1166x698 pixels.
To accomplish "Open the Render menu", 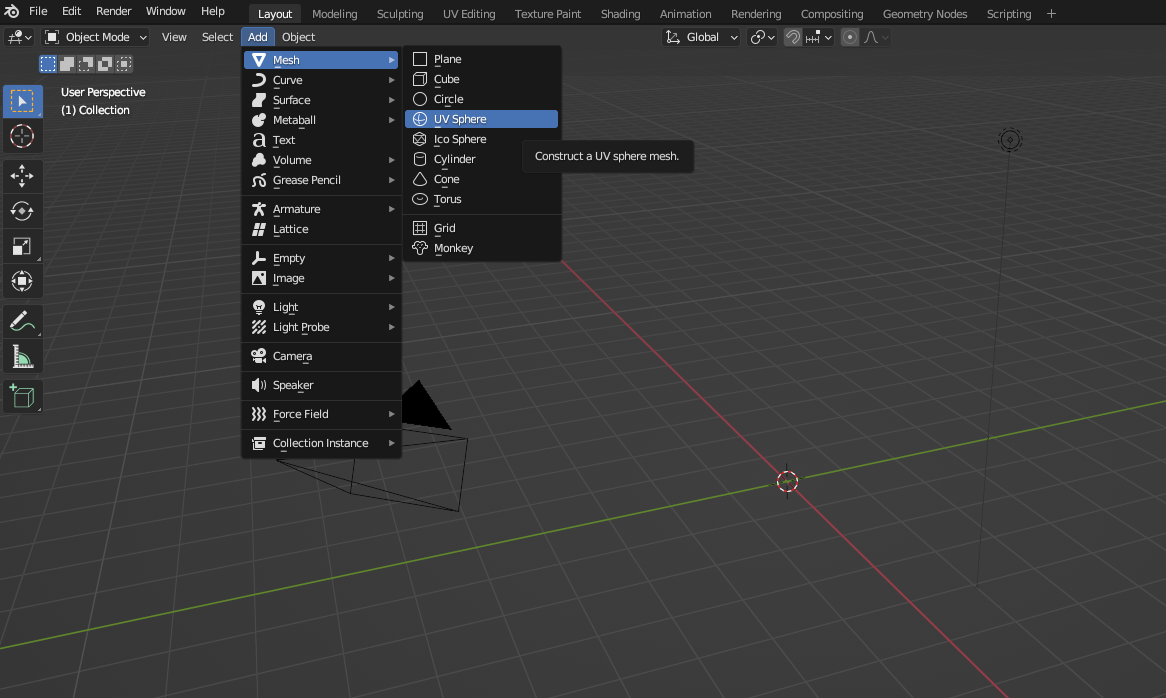I will 113,11.
